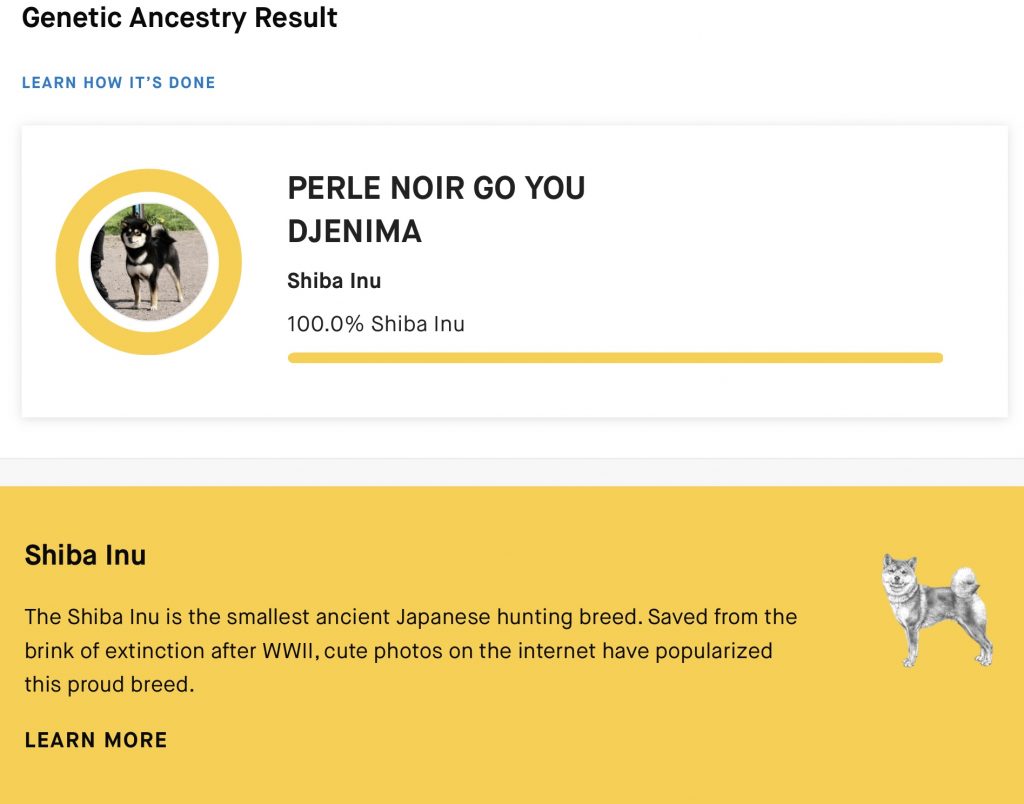
Task: Click the "LEARN HOW IT'S DONE" link
Action: pos(119,83)
